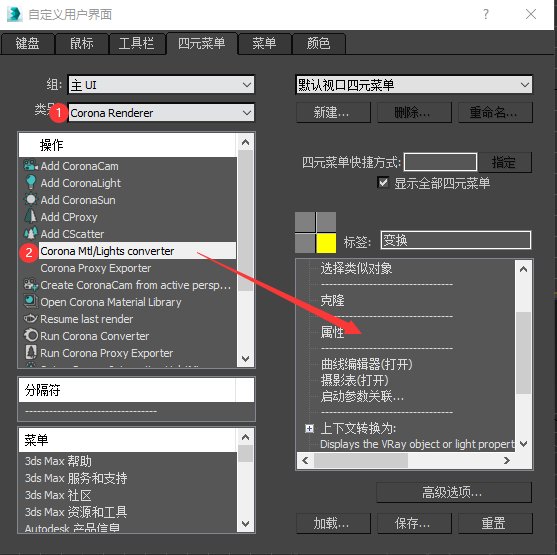Expand the 上下文转换为 tree node
This screenshot has height=555, width=557.
click(x=309, y=429)
